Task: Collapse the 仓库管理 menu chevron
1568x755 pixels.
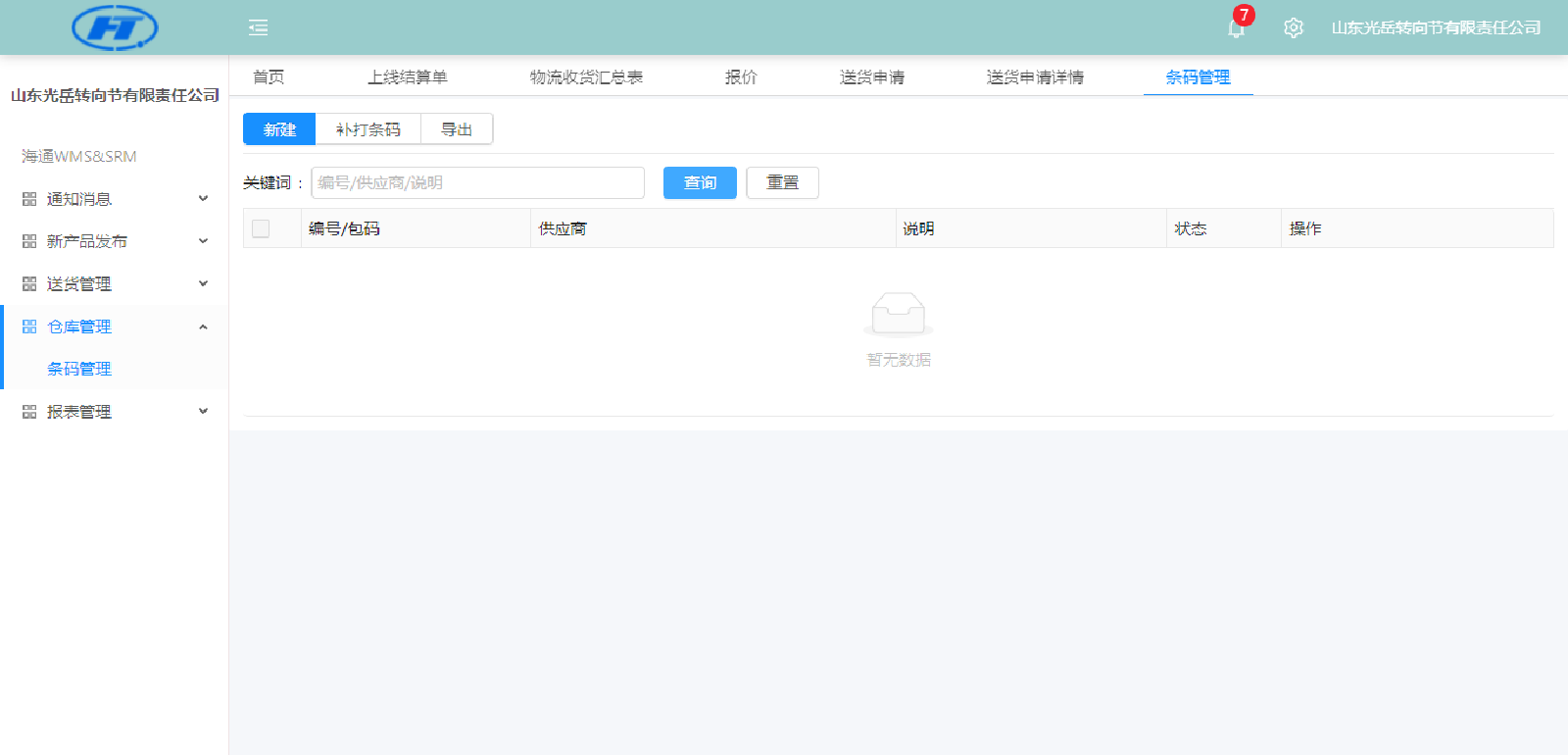Action: pos(203,327)
